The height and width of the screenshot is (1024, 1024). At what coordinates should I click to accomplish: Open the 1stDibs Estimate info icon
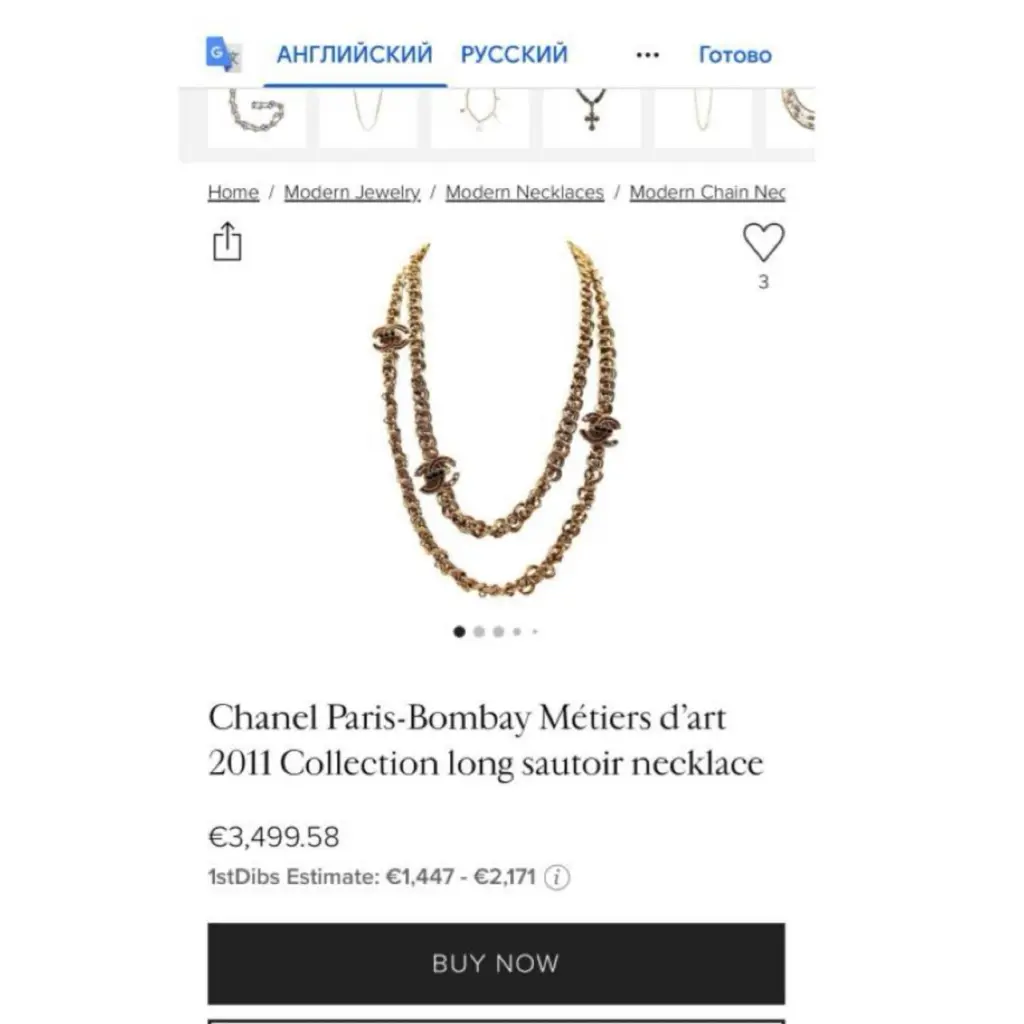coord(557,877)
